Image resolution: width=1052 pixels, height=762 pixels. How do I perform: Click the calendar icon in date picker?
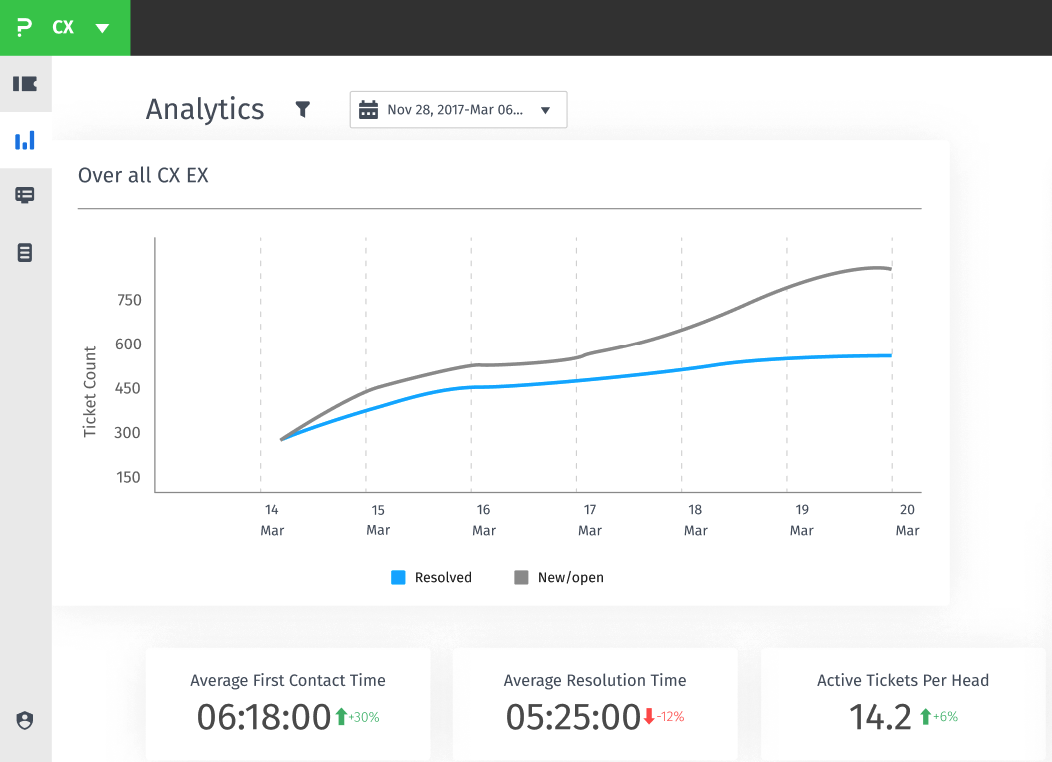click(x=368, y=109)
